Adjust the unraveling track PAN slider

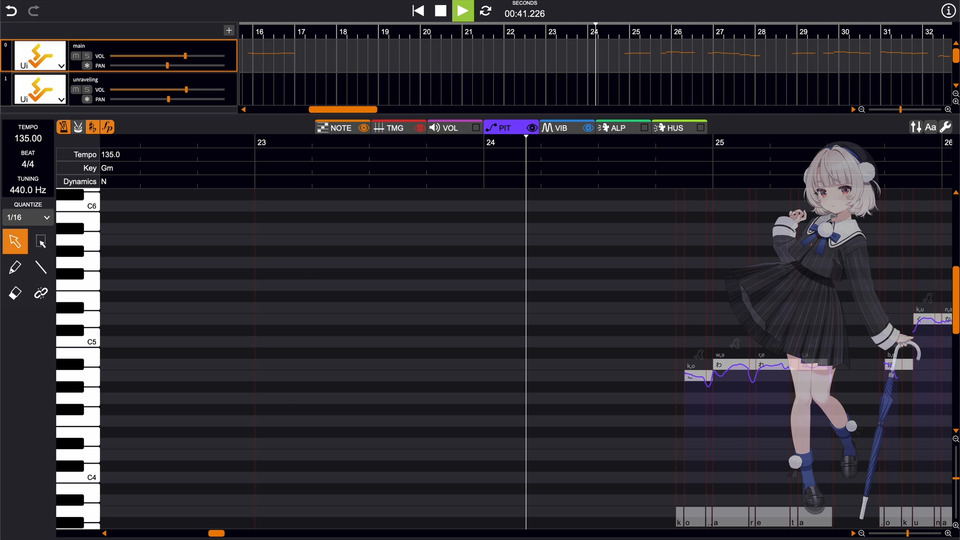click(167, 99)
